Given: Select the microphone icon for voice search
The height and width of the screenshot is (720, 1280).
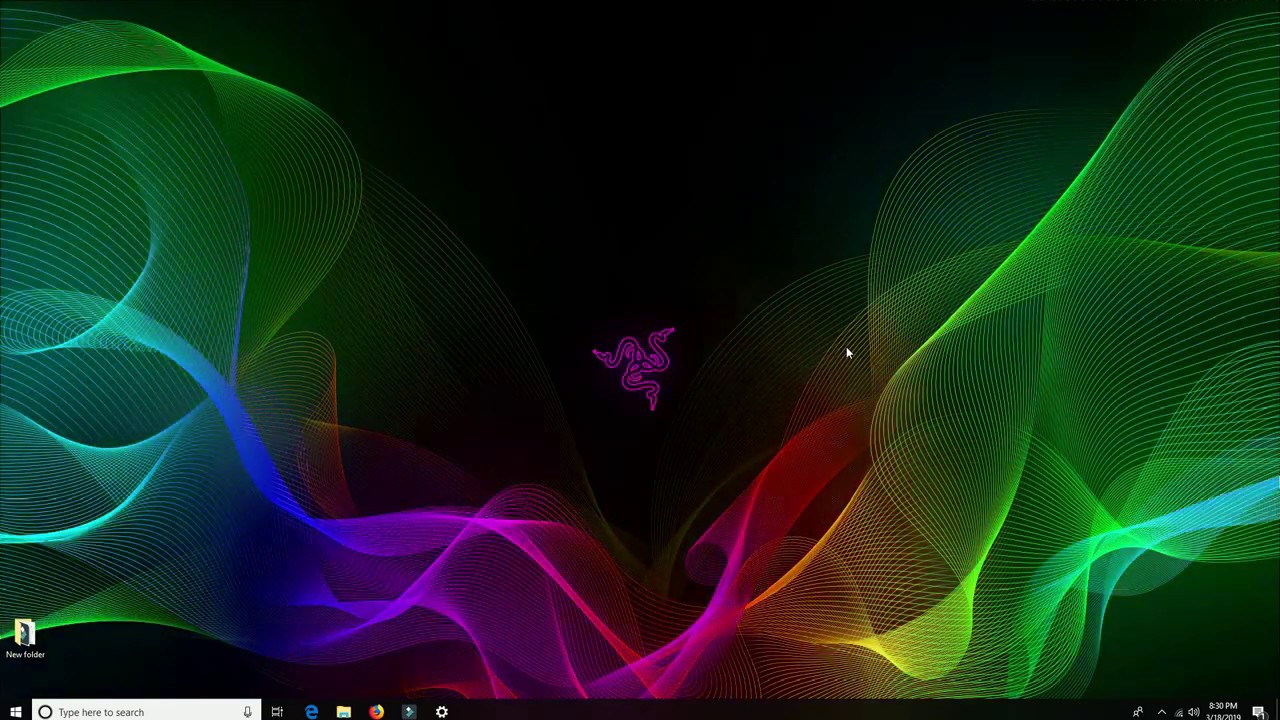Looking at the screenshot, I should 247,712.
